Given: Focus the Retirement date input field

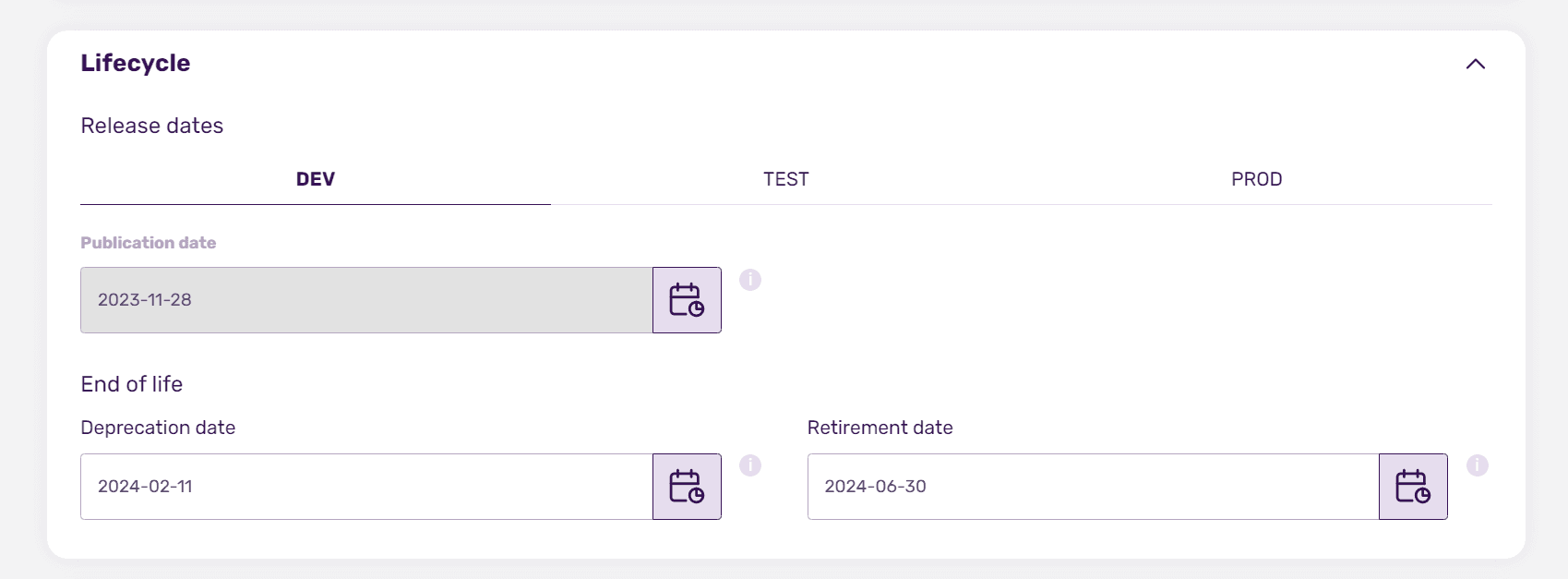Looking at the screenshot, I should [1093, 487].
